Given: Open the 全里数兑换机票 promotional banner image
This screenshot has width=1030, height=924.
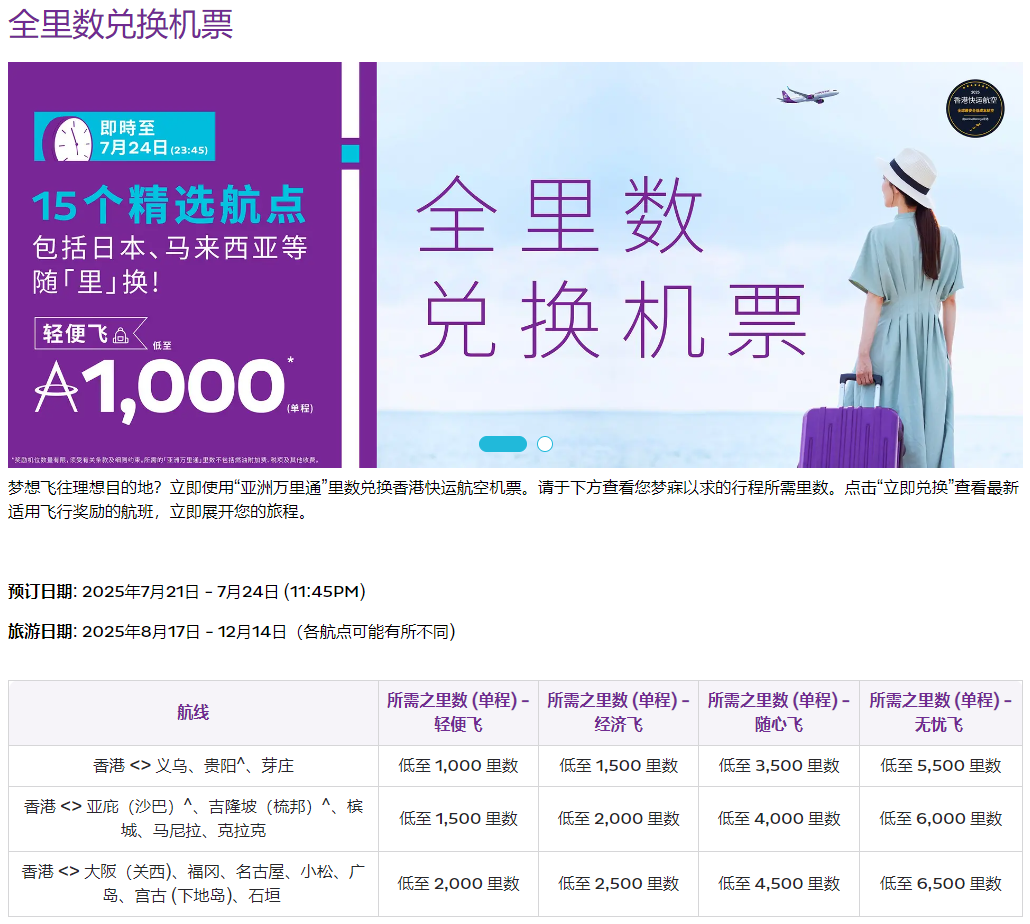Looking at the screenshot, I should [515, 265].
